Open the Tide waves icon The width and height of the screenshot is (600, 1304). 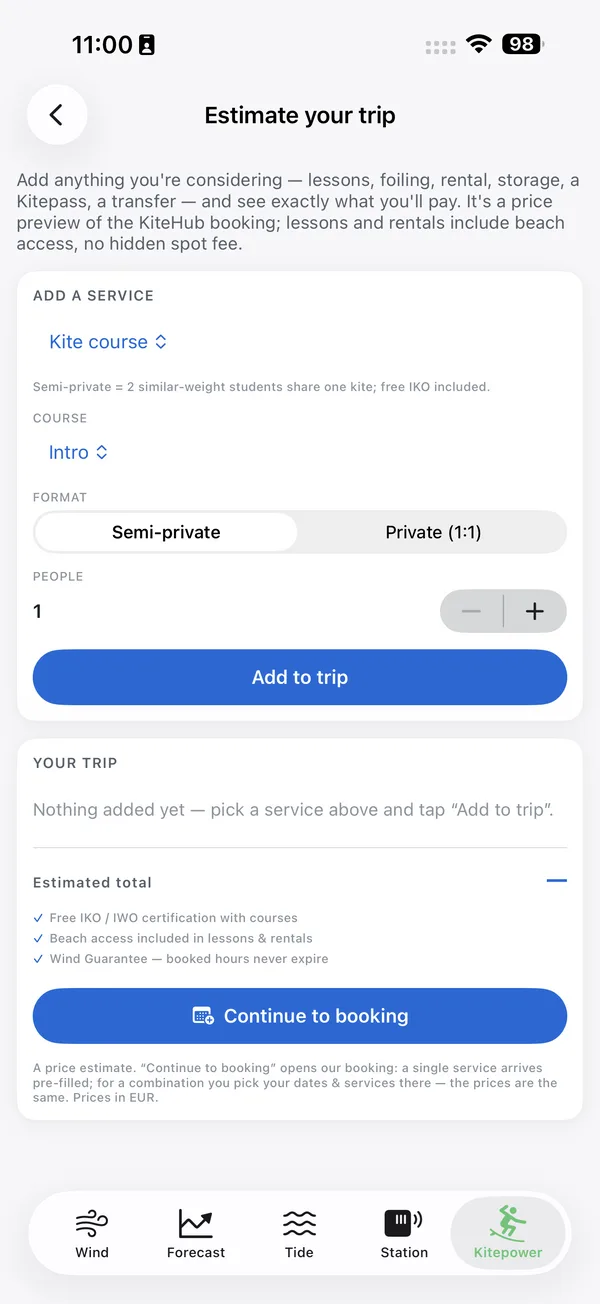coord(299,1223)
